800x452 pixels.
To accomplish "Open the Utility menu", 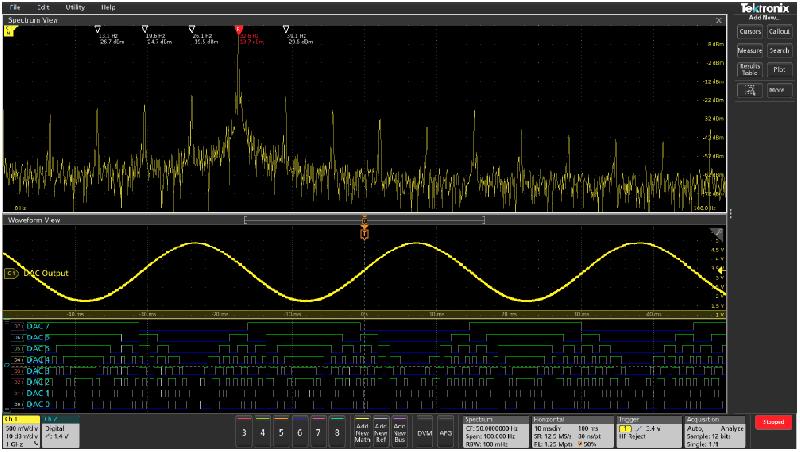I will (75, 7).
